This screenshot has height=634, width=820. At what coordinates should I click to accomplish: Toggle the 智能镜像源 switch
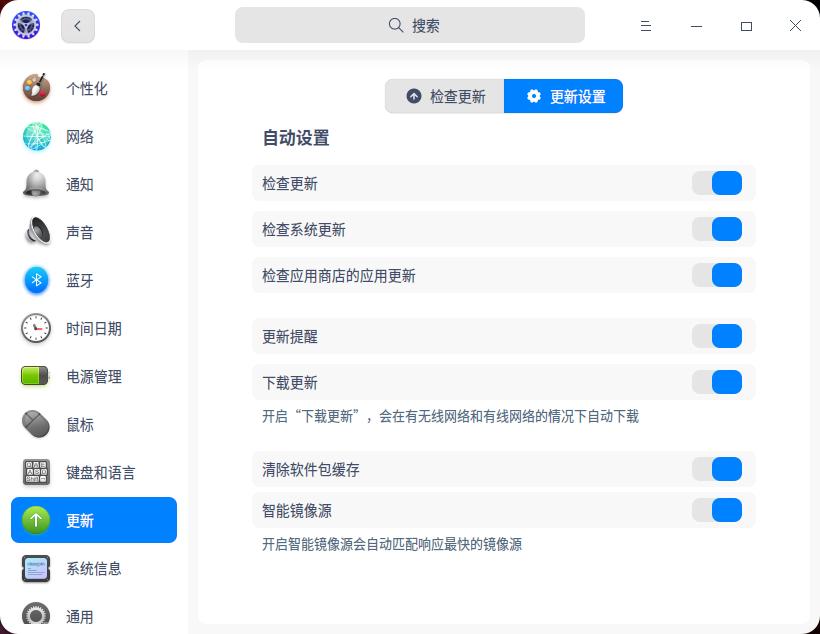coord(716,510)
